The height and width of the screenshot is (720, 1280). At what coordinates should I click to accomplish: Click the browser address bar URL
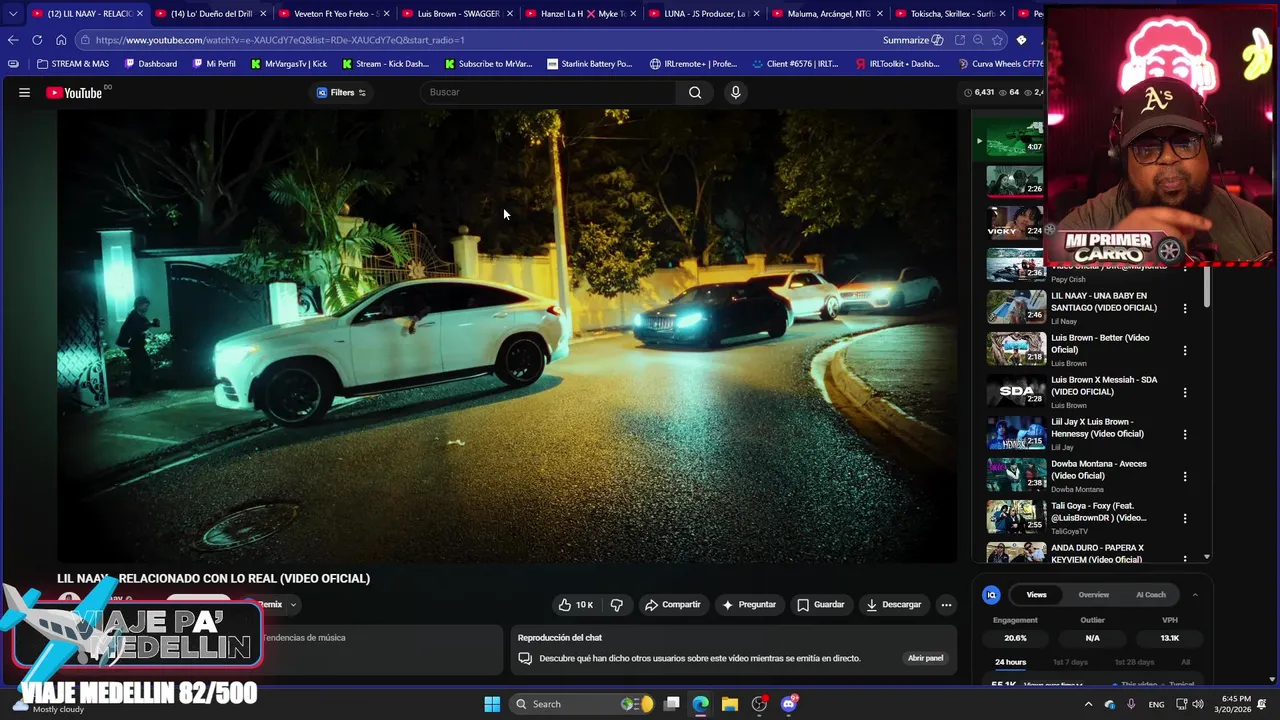click(280, 40)
